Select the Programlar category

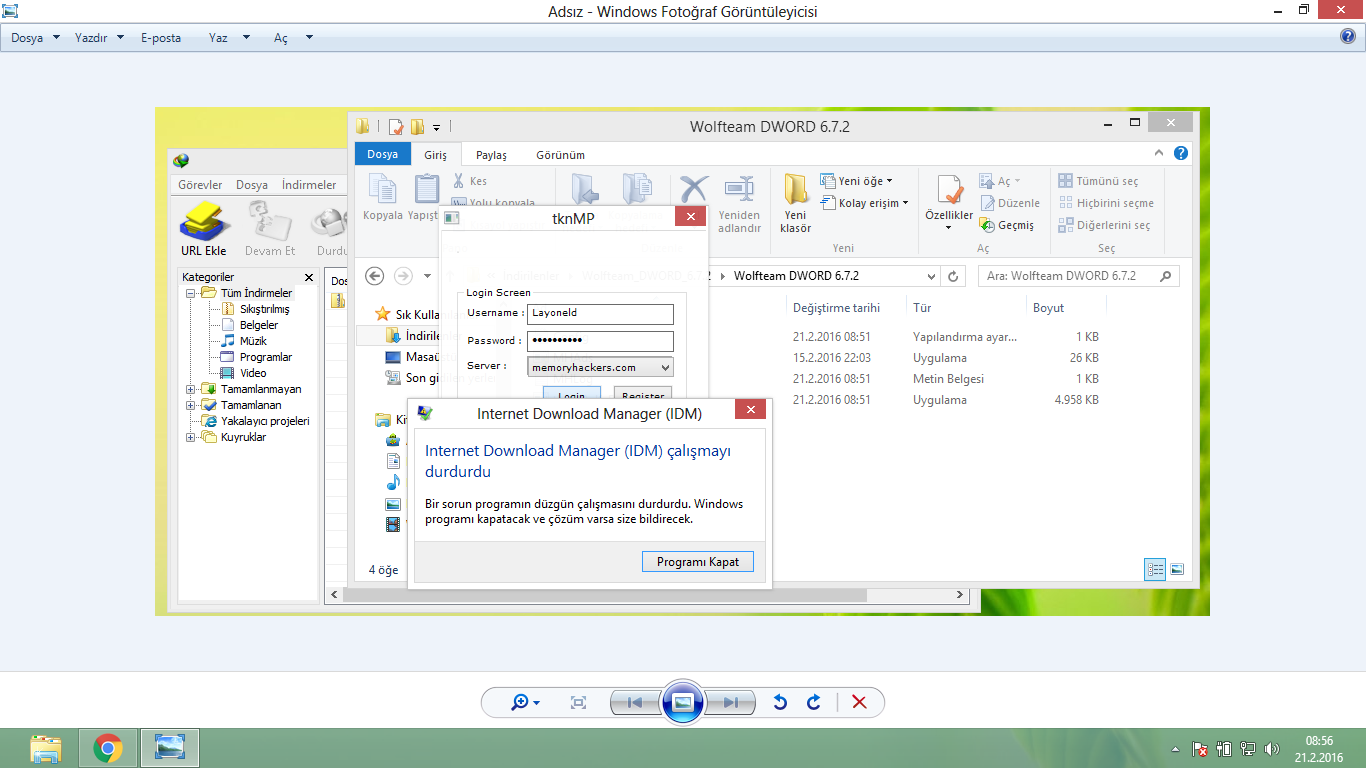pyautogui.click(x=265, y=357)
